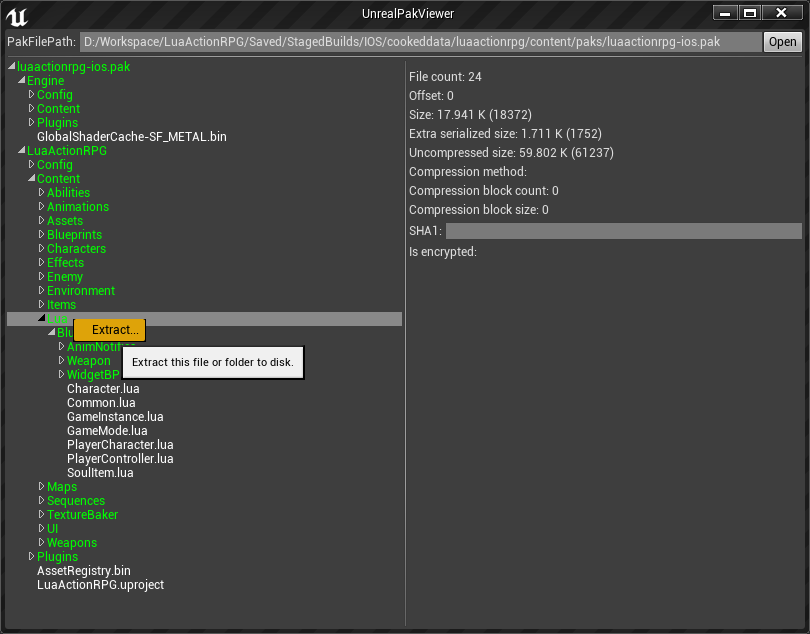
Task: Expand the Environment folder arrow
Action: pyautogui.click(x=42, y=290)
